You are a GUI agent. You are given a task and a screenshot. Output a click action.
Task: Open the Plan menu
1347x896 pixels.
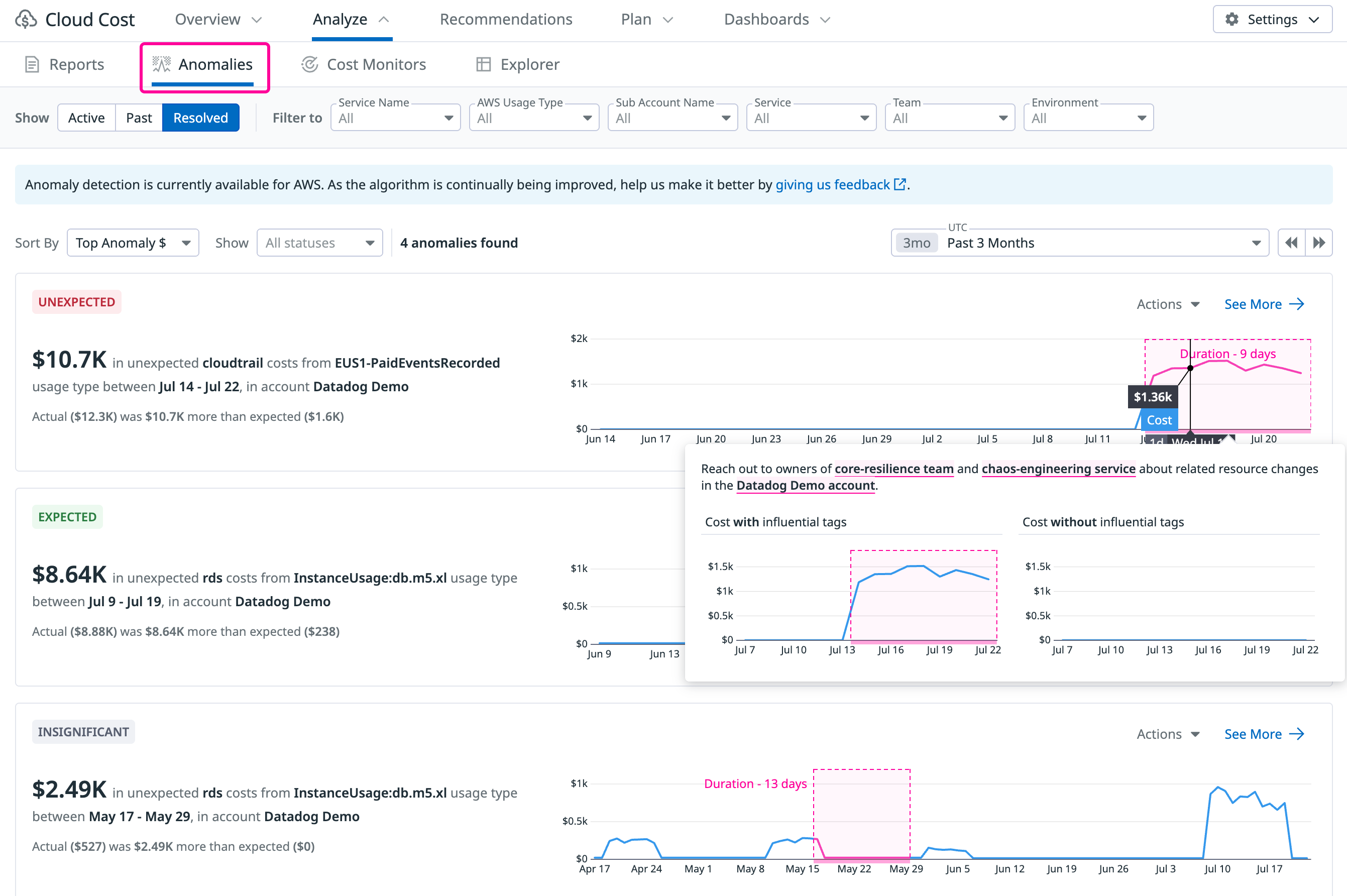click(647, 20)
